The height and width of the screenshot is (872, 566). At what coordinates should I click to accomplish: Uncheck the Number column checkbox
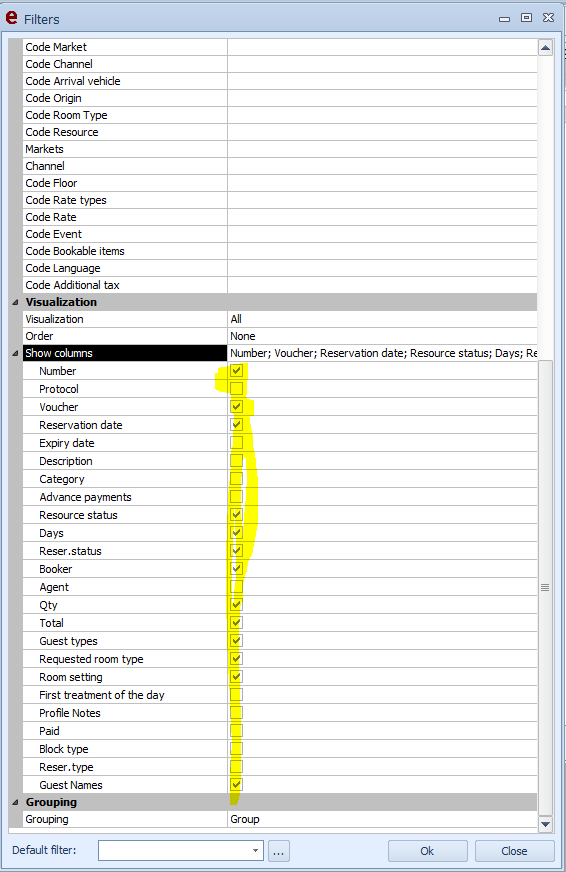(236, 370)
